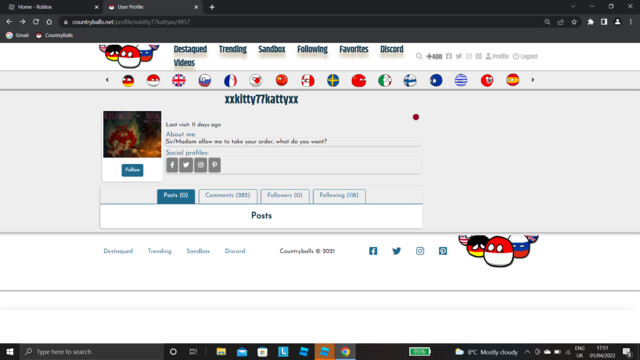Expand the hidden system tray icons chevron
The image size is (640, 360).
click(x=527, y=352)
